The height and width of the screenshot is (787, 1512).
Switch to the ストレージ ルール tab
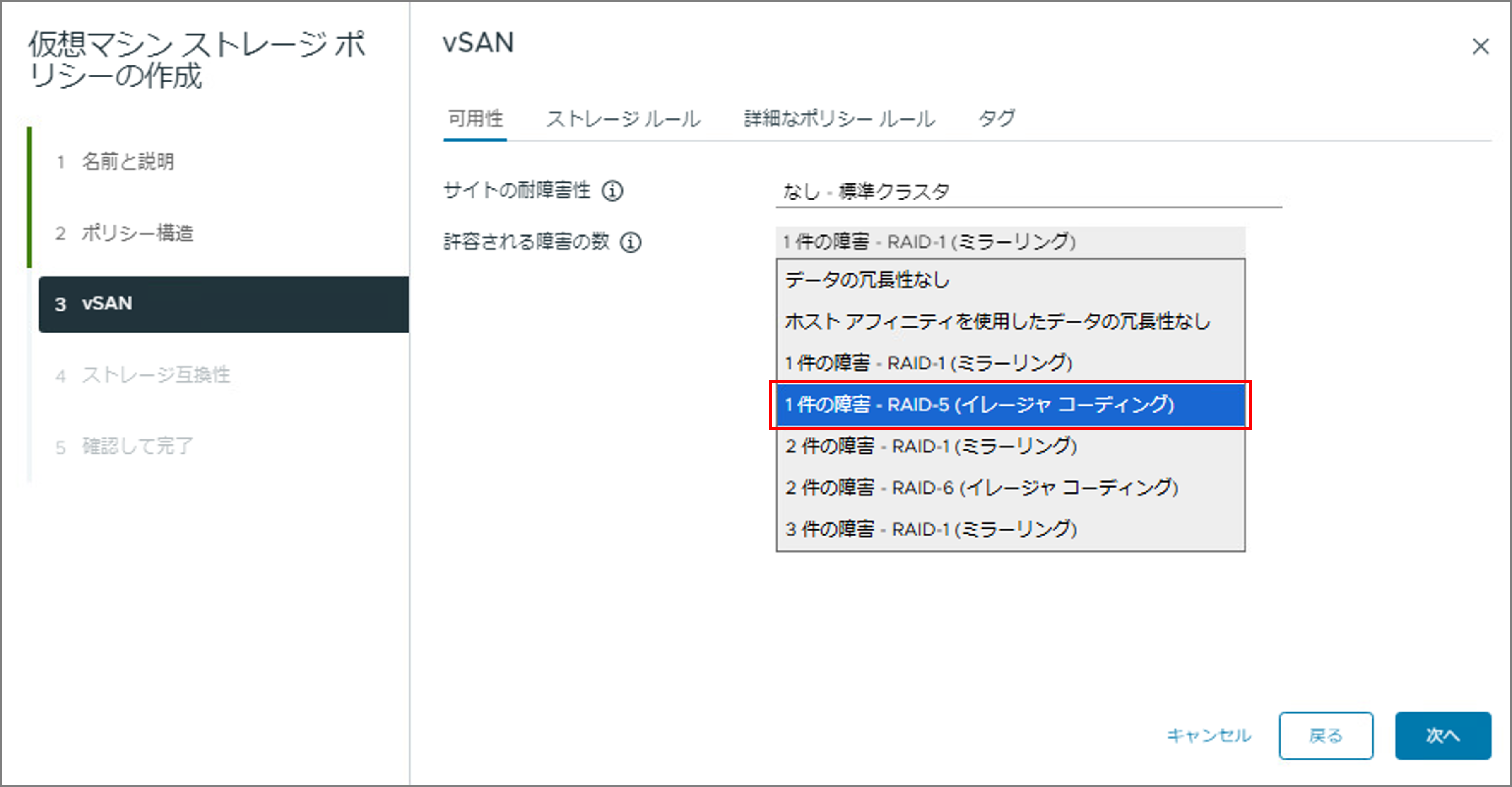click(624, 119)
